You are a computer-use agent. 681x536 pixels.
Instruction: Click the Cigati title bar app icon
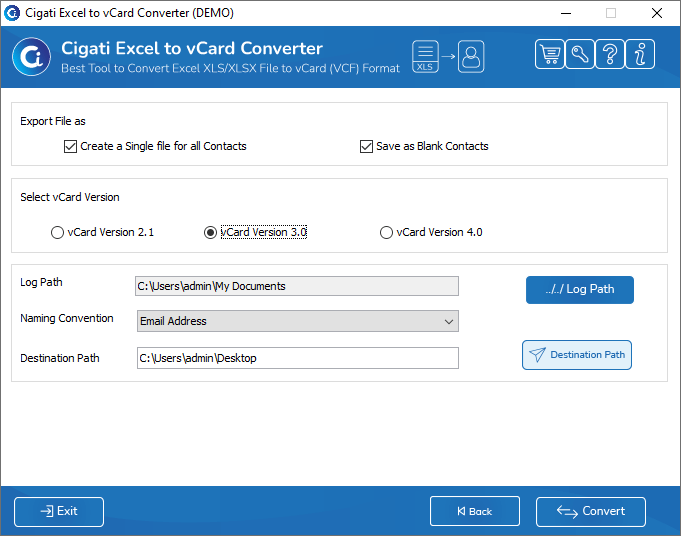click(x=12, y=13)
